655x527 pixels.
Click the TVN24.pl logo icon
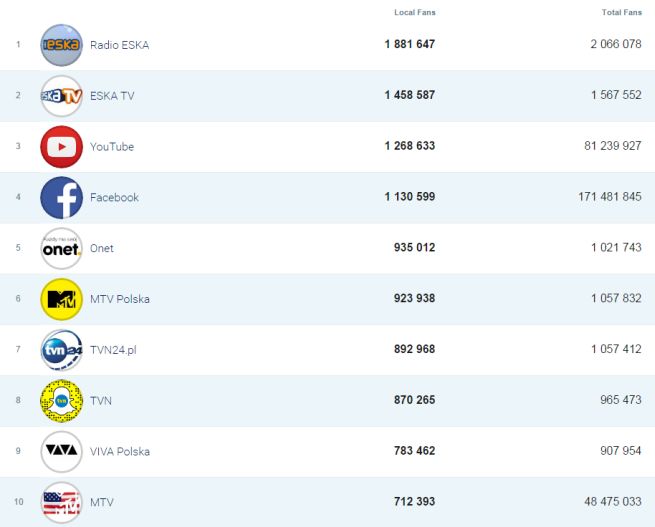click(x=61, y=350)
